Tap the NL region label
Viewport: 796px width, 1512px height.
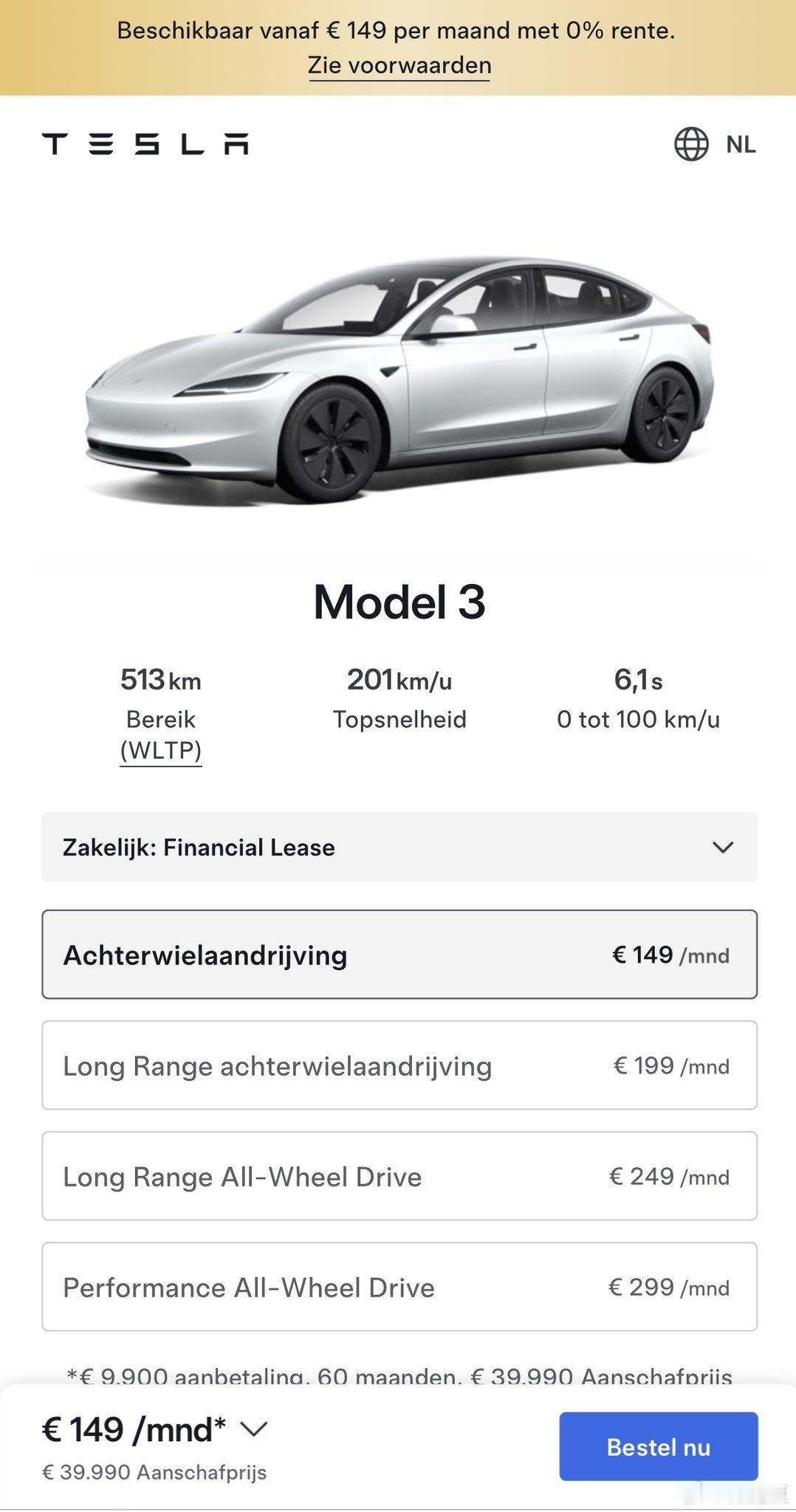pos(741,145)
